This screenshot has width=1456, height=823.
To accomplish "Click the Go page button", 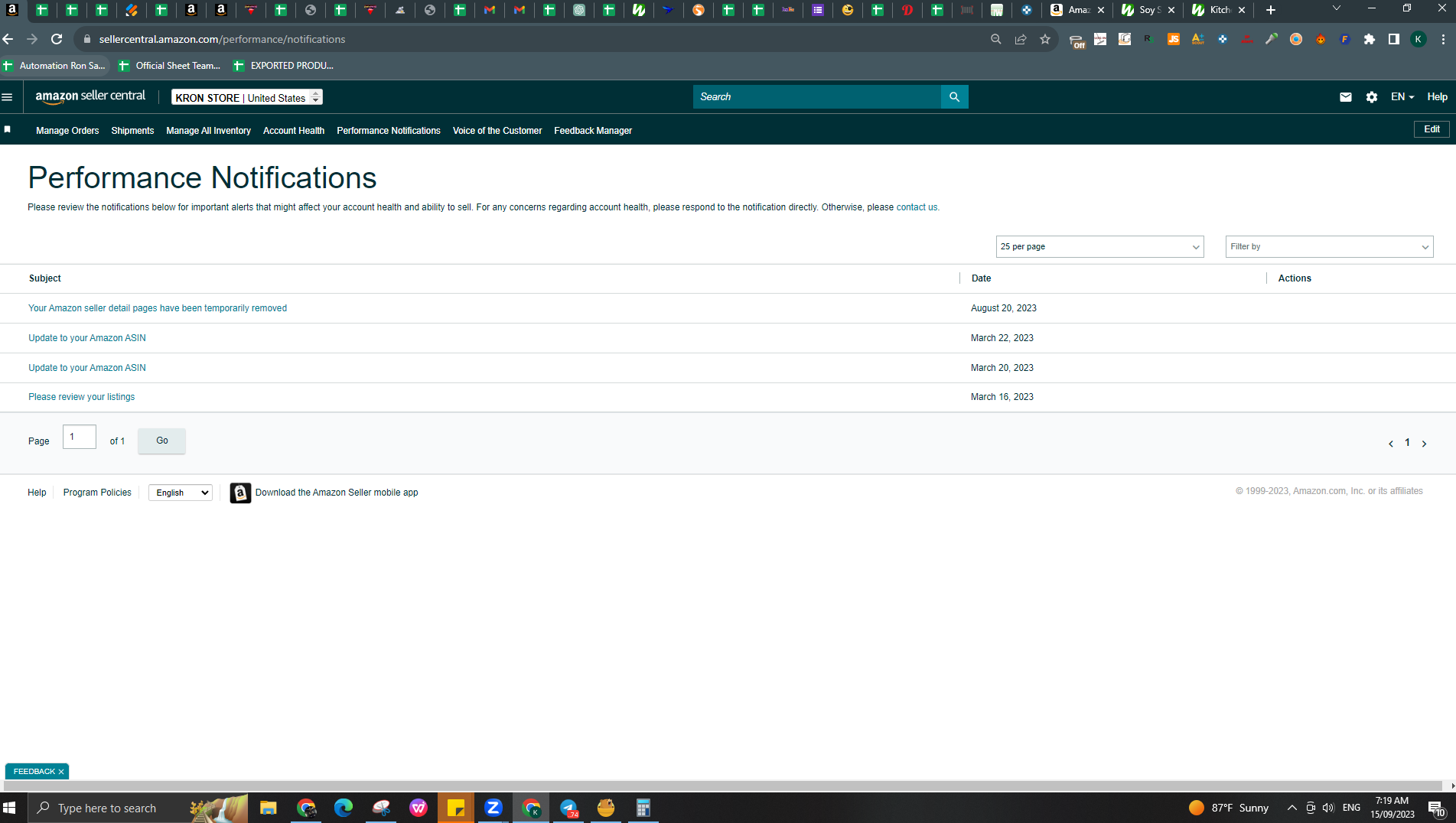I will point(161,441).
